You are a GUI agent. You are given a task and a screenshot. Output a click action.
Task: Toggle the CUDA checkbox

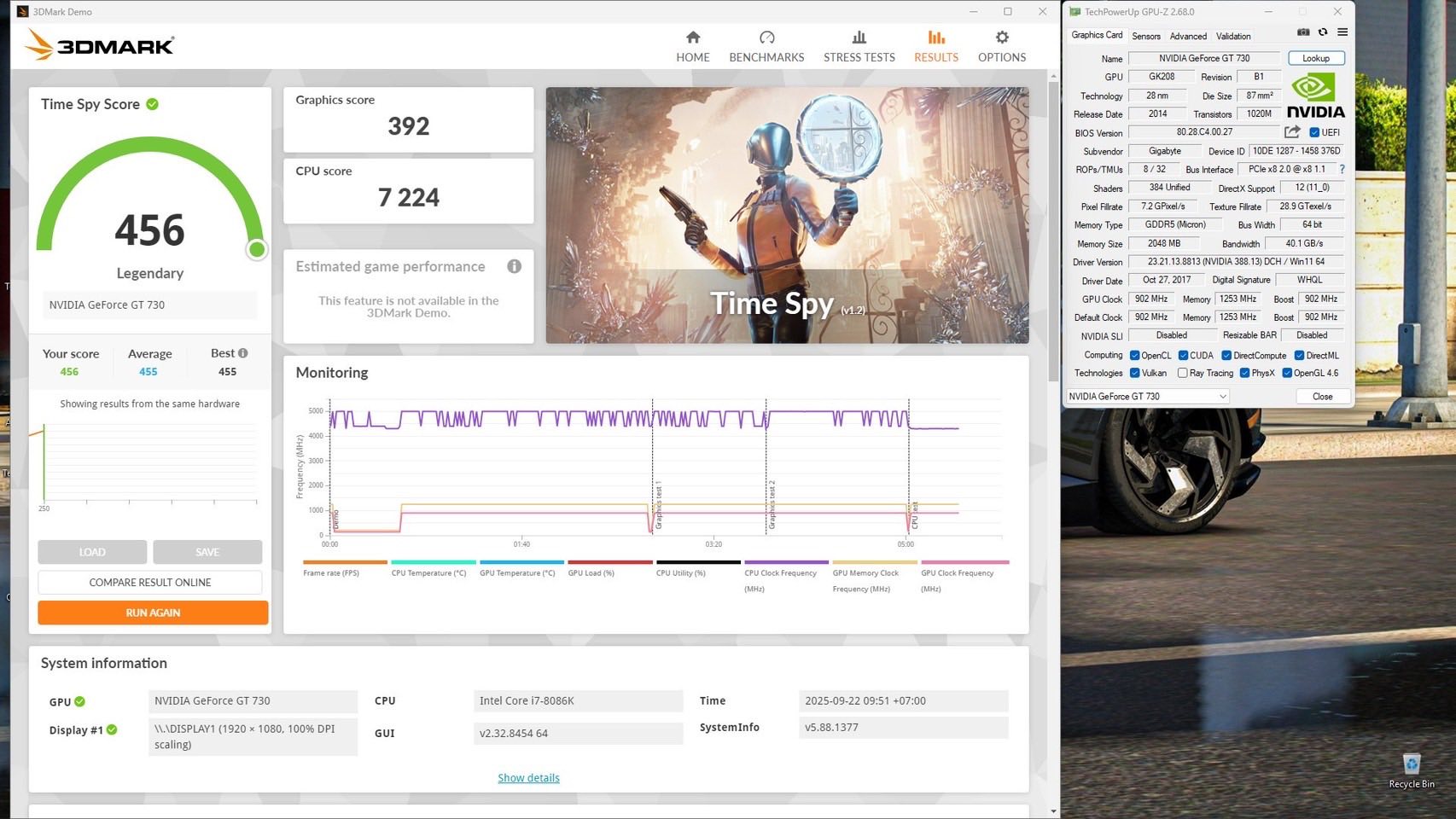(1183, 355)
